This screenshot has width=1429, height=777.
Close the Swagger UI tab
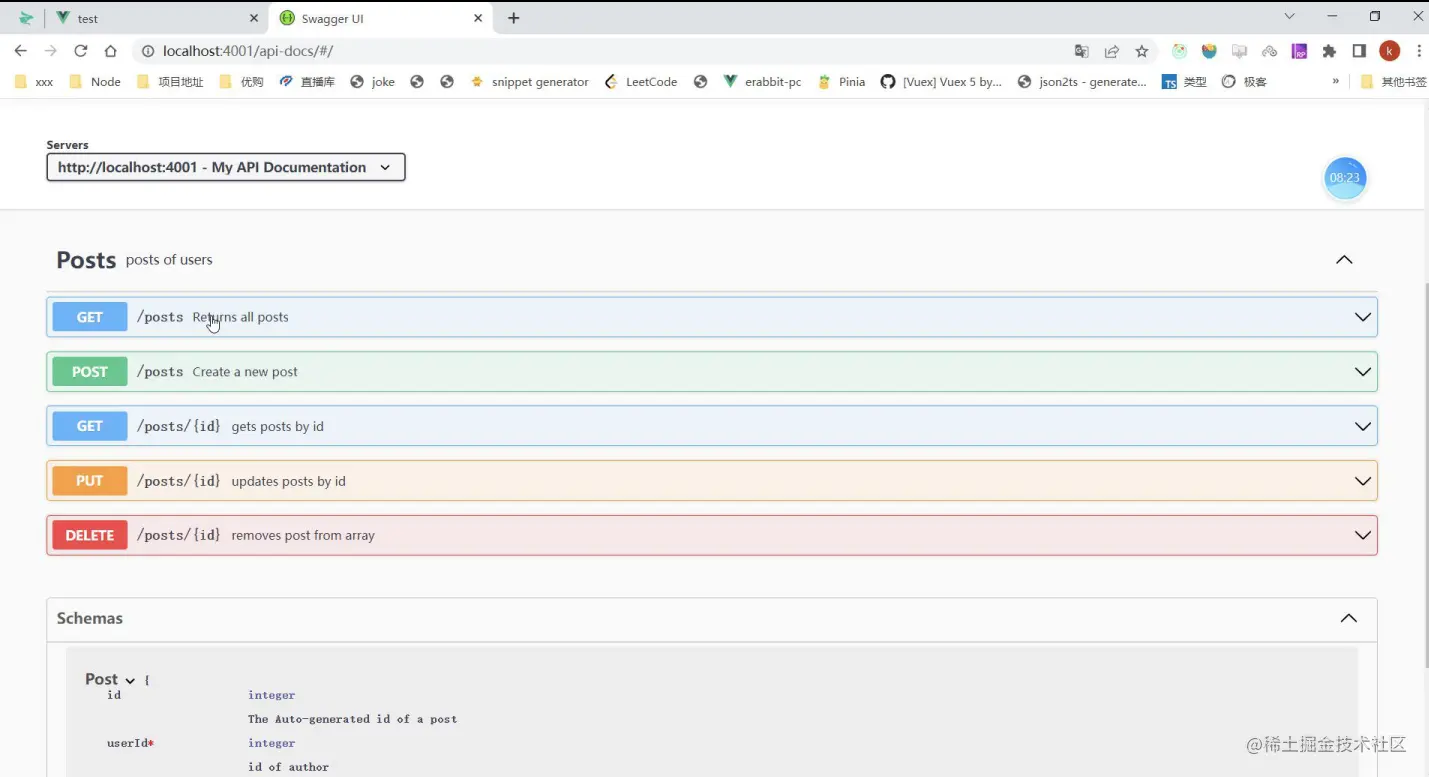478,18
